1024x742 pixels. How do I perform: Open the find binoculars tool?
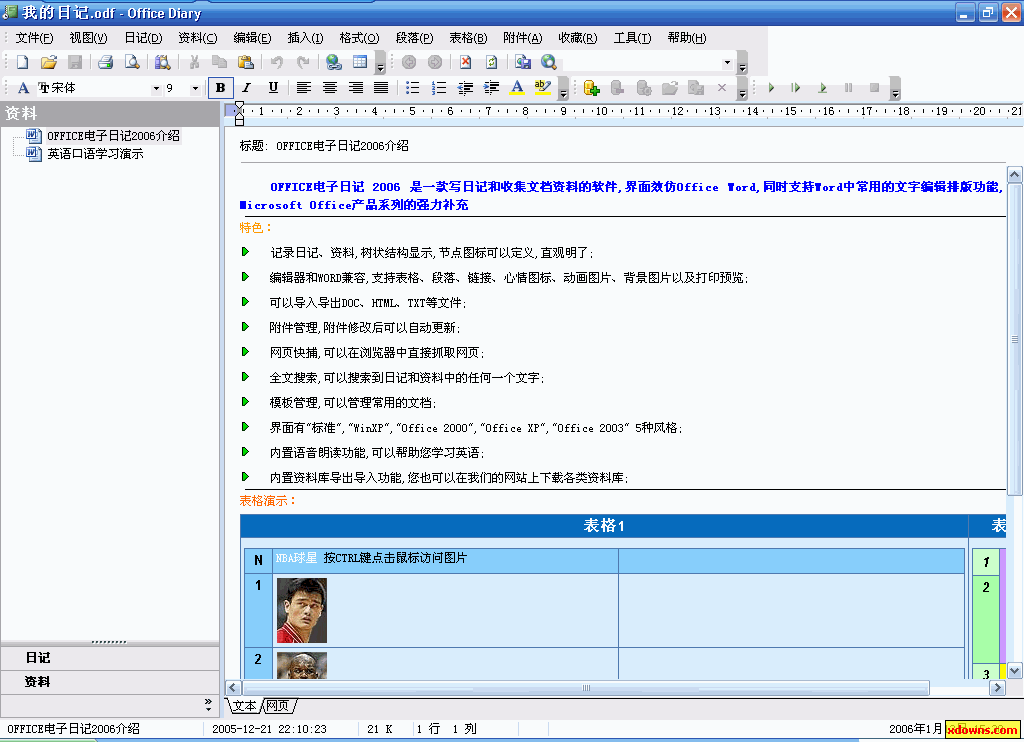(163, 62)
